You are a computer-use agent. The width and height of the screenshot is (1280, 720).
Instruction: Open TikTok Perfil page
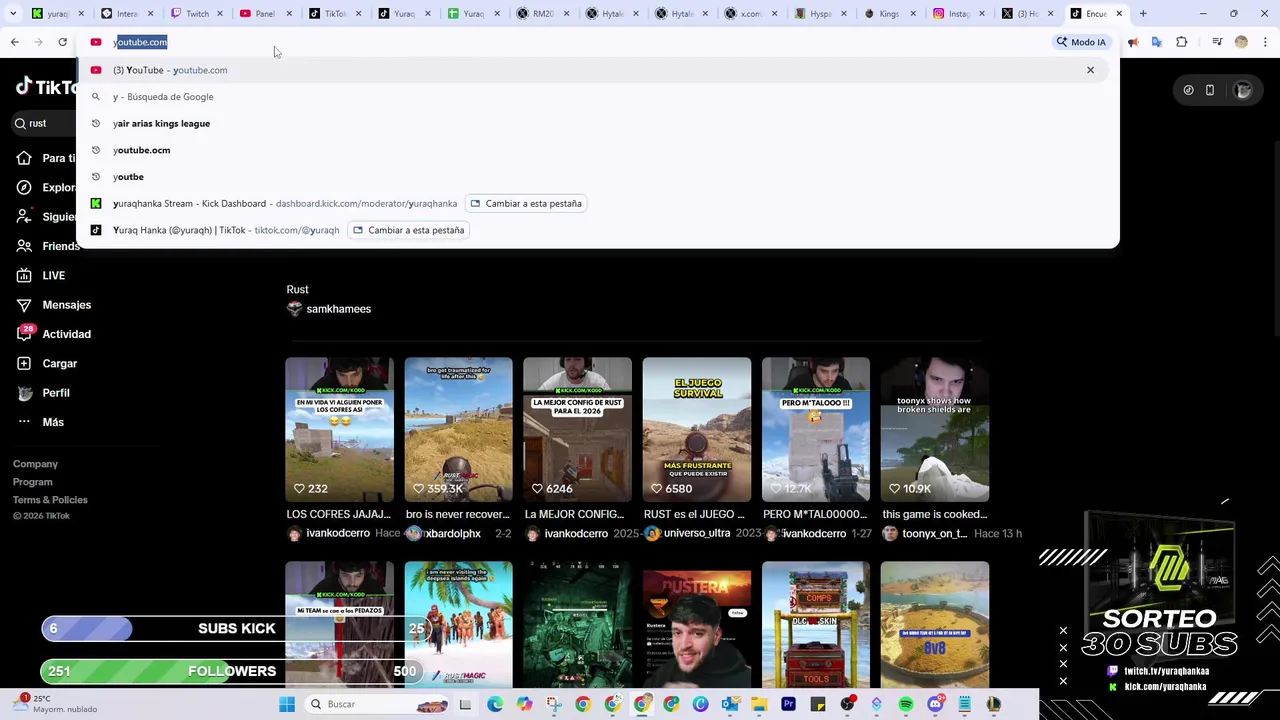pyautogui.click(x=43, y=393)
